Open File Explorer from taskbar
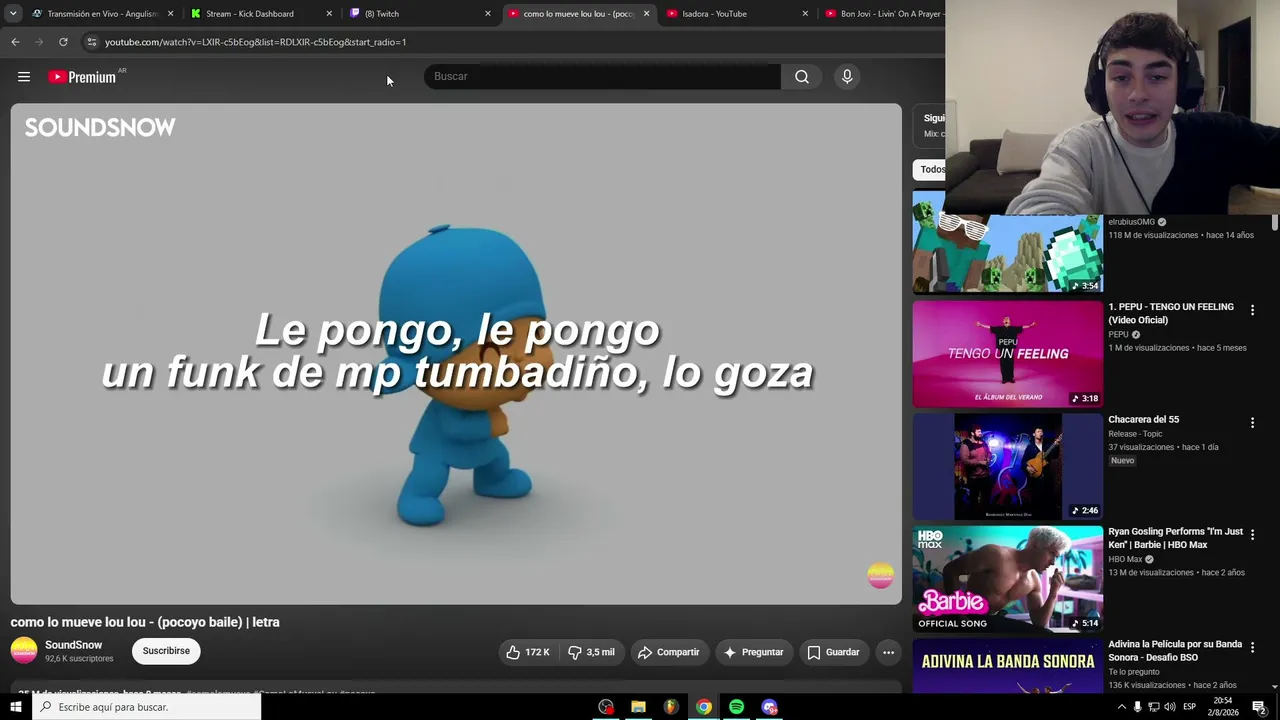1280x720 pixels. click(638, 707)
